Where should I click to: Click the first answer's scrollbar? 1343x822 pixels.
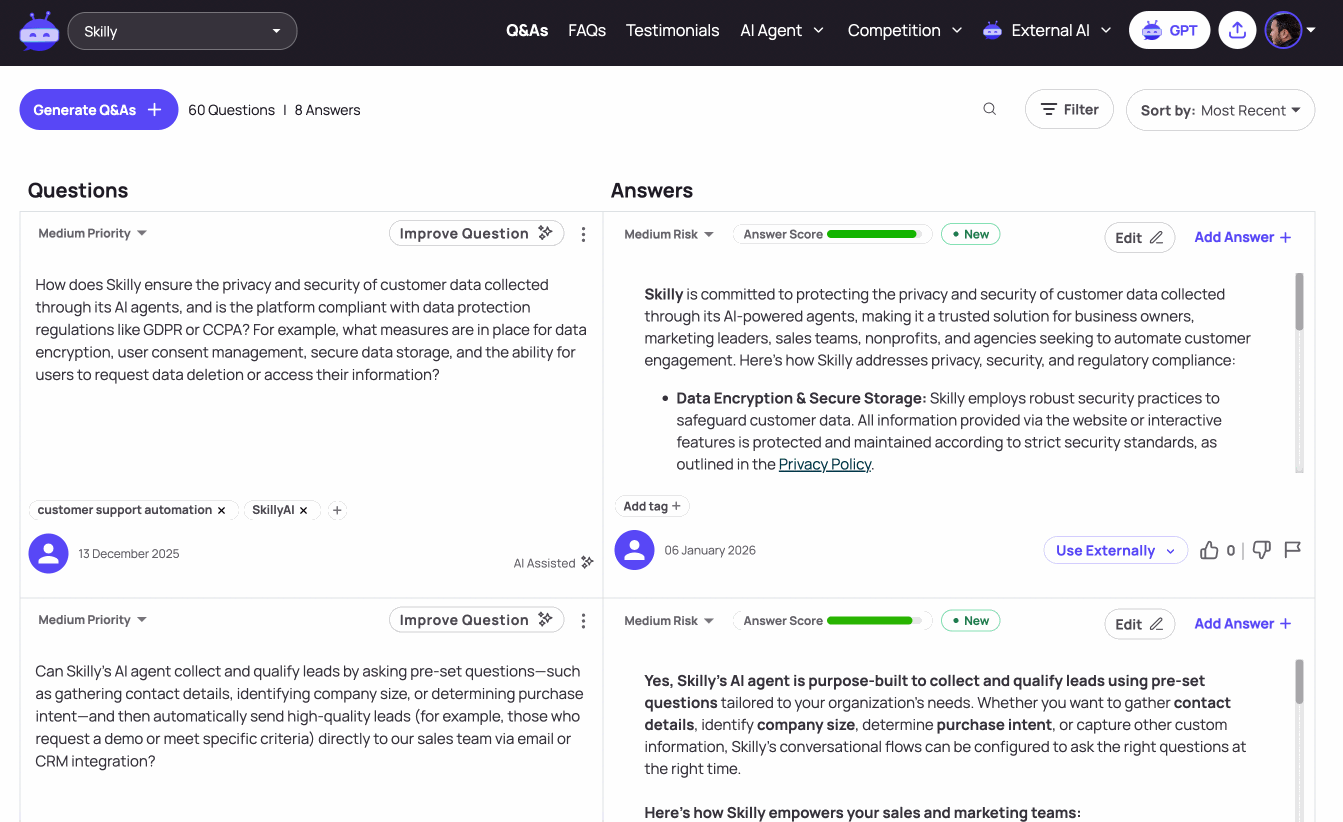click(1299, 301)
